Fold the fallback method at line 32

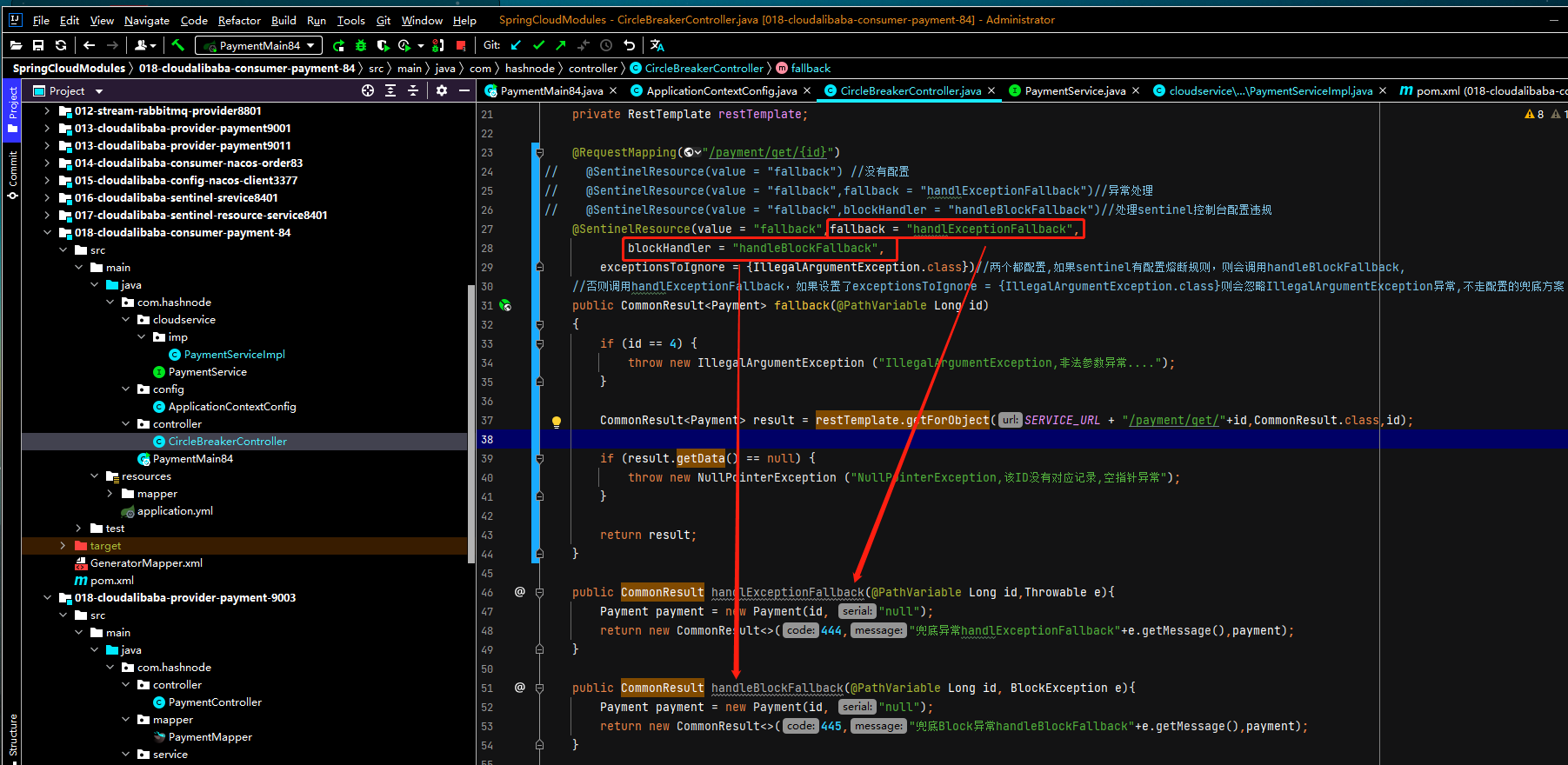pyautogui.click(x=539, y=324)
